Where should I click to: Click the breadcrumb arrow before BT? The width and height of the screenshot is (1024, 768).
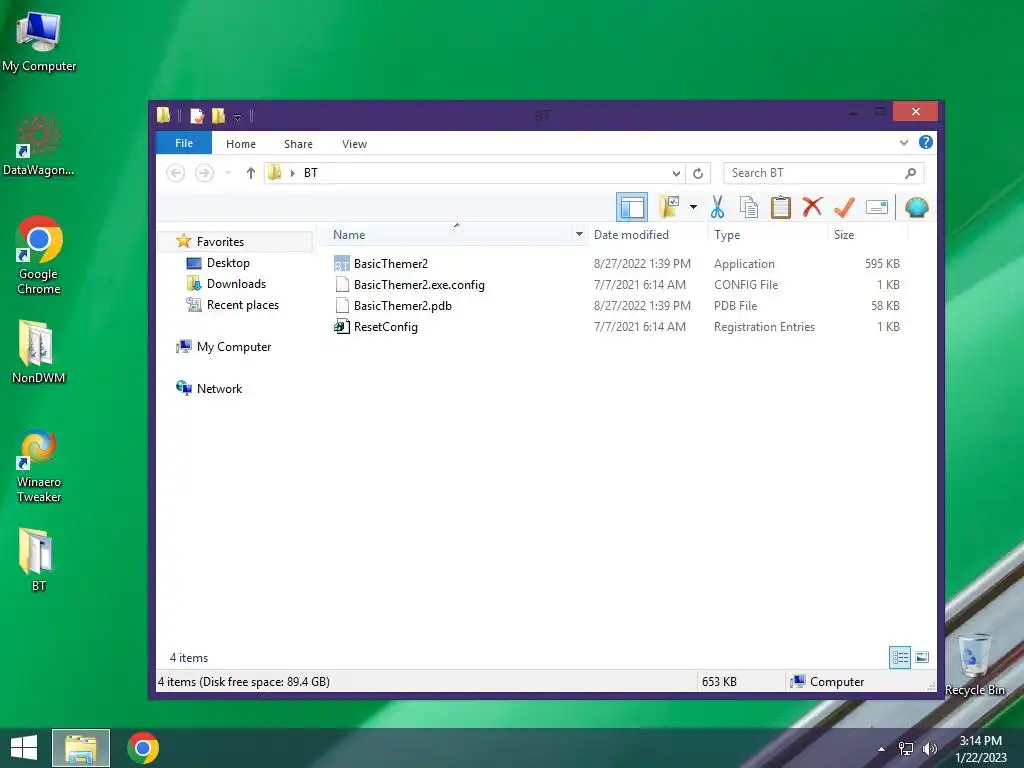pyautogui.click(x=293, y=173)
